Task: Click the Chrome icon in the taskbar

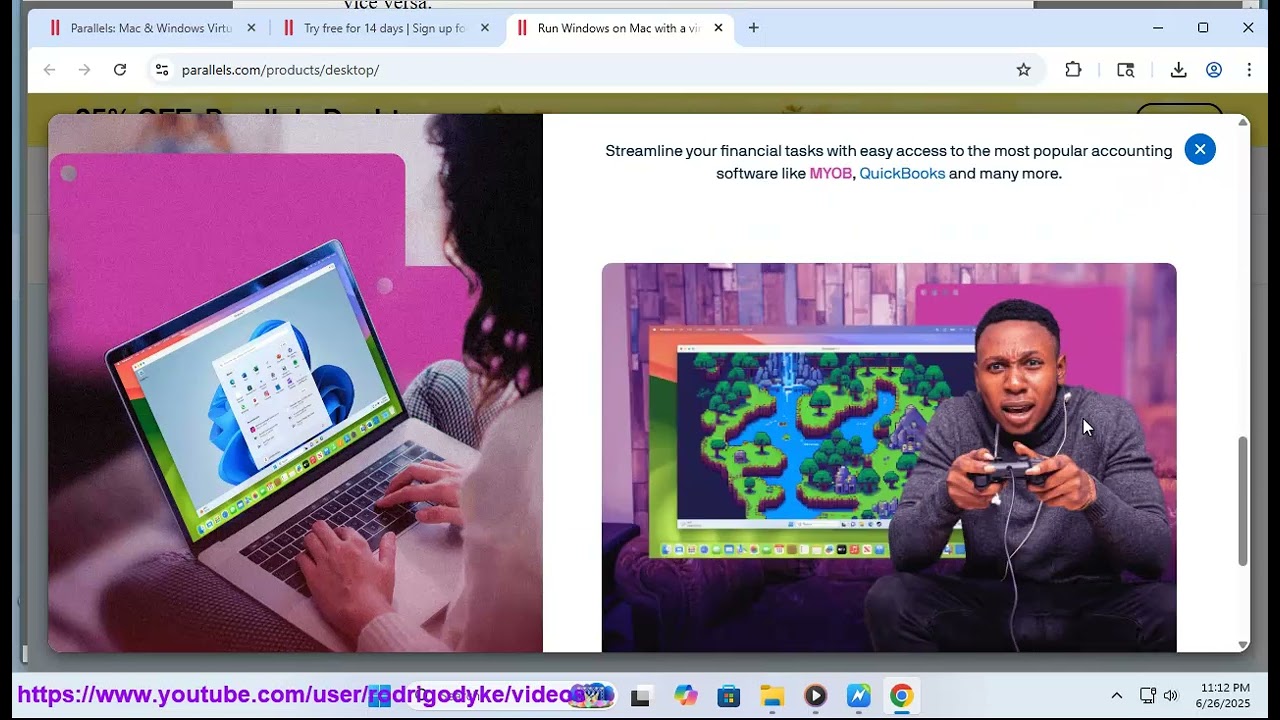Action: pyautogui.click(x=901, y=696)
